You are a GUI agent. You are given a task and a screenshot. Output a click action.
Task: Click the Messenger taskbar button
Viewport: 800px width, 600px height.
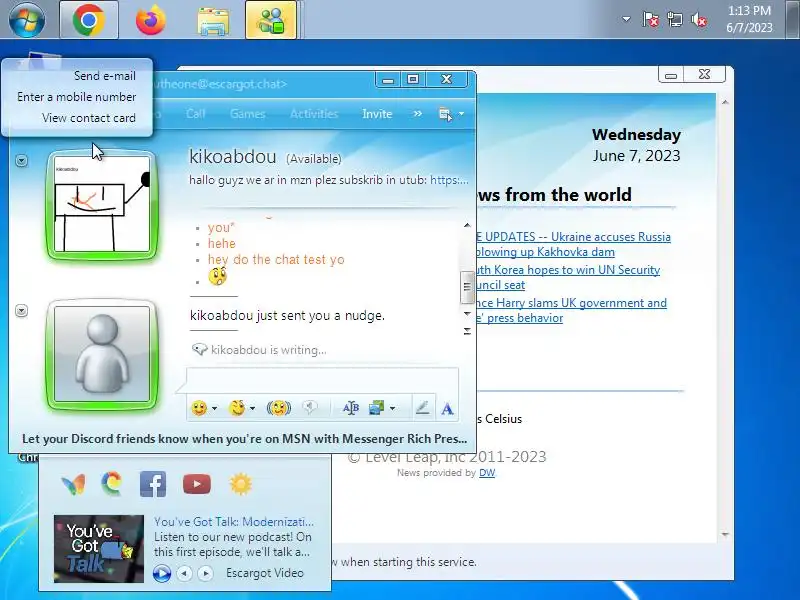tap(271, 20)
